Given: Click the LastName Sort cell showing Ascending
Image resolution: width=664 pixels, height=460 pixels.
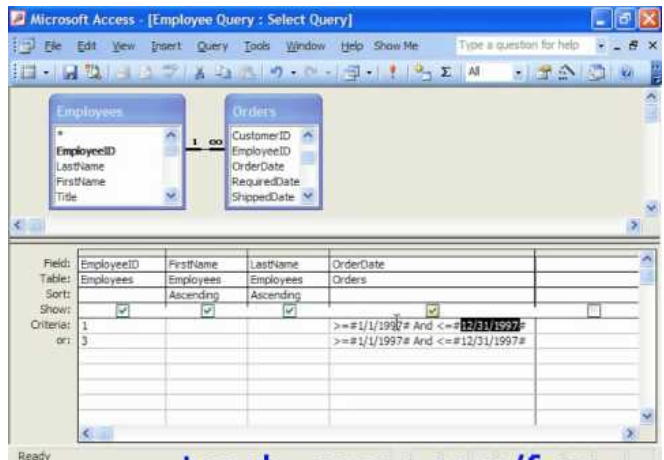Looking at the screenshot, I should 288,295.
